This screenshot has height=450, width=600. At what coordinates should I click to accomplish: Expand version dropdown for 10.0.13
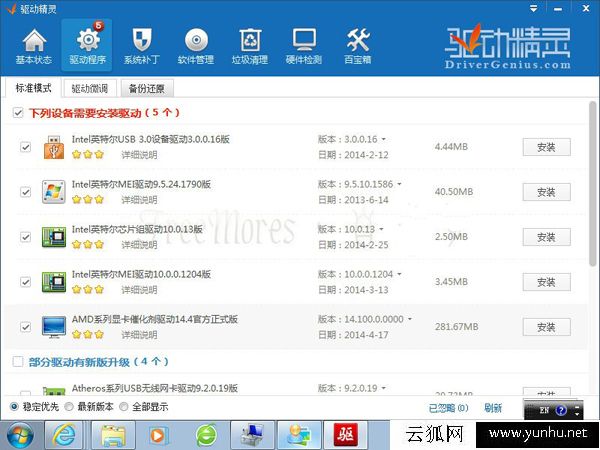point(381,229)
